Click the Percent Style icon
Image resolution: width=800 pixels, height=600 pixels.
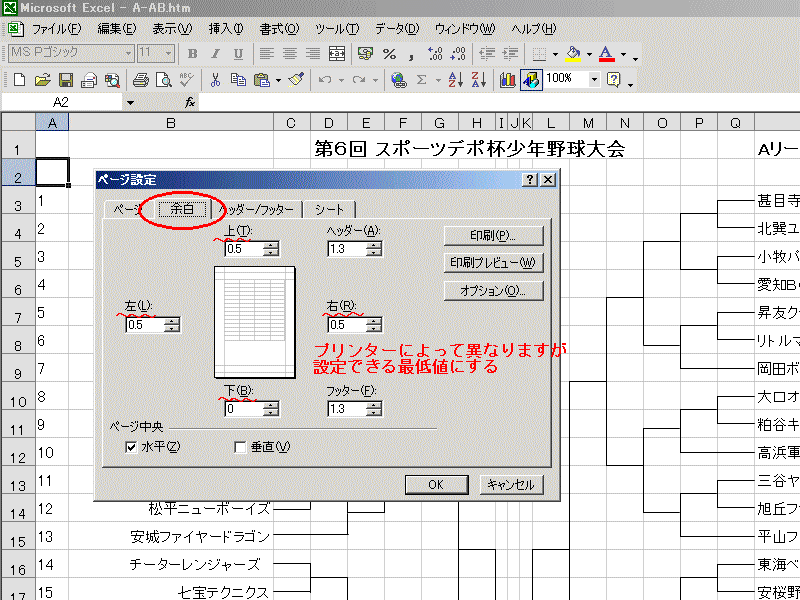click(x=389, y=53)
